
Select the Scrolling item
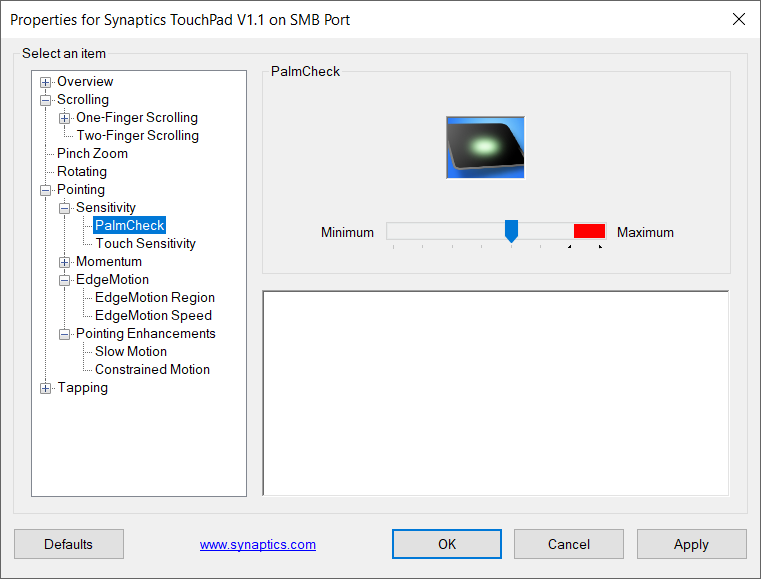83,99
